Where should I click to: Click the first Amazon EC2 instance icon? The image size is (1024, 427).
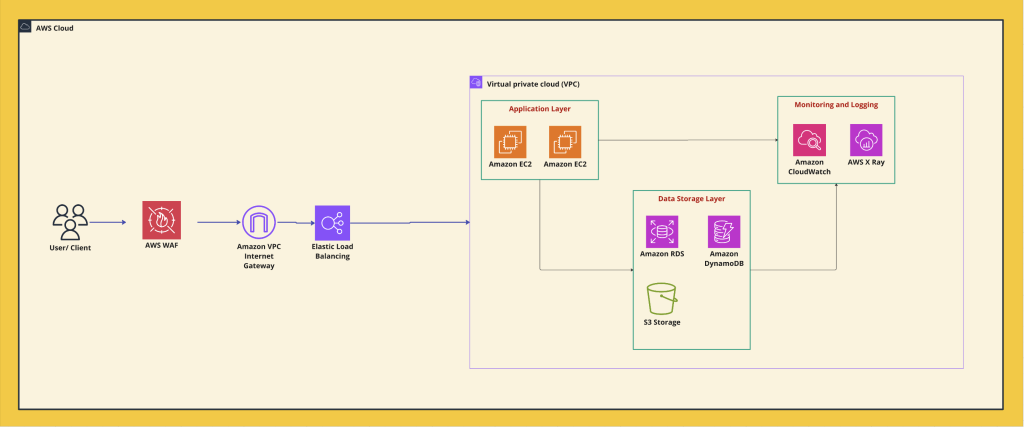pyautogui.click(x=511, y=141)
